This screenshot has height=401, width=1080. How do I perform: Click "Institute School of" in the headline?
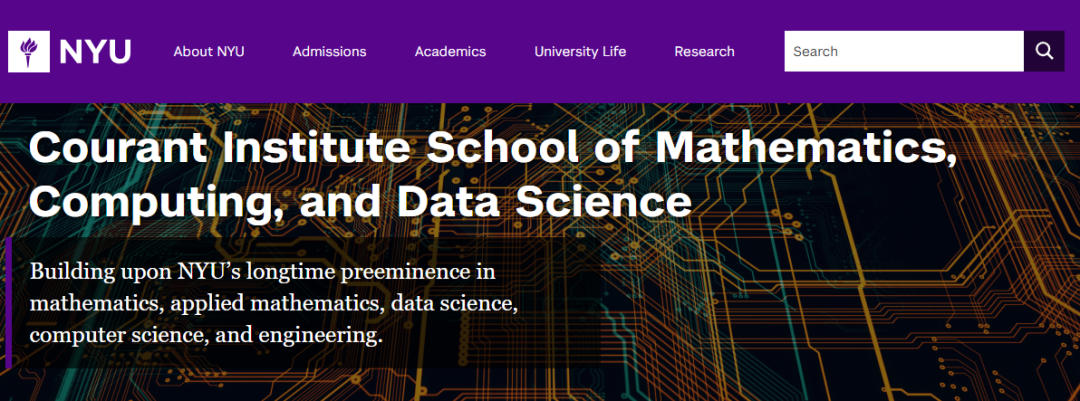[431, 149]
